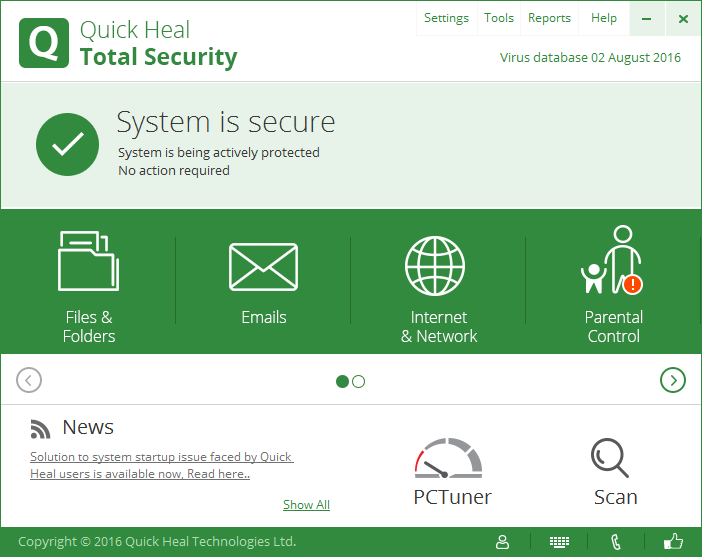This screenshot has width=702, height=557.
Task: Open Internet & Network settings
Action: (x=438, y=285)
